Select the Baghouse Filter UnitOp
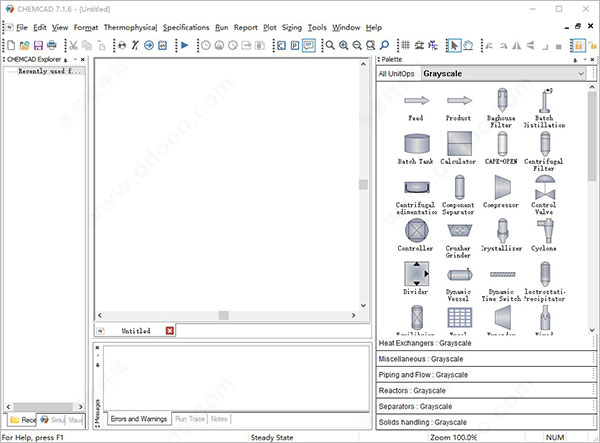 [502, 108]
